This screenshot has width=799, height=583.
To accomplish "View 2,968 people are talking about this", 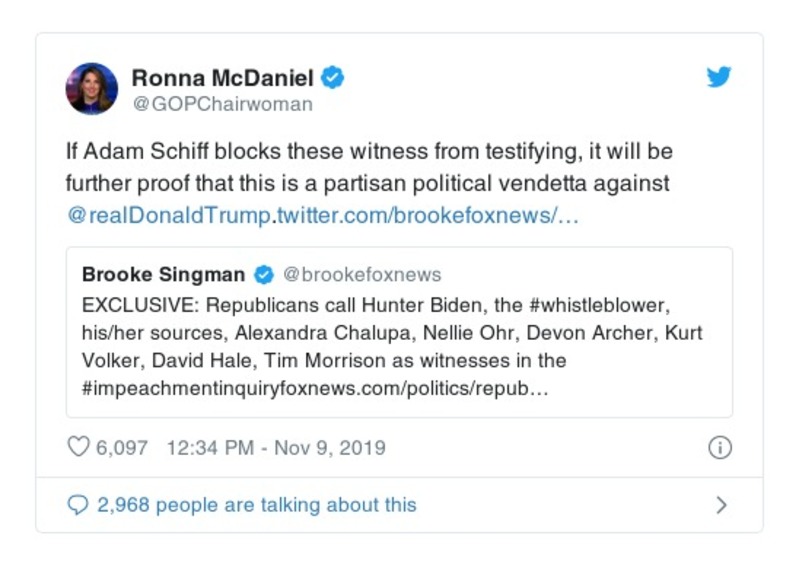I will click(256, 505).
